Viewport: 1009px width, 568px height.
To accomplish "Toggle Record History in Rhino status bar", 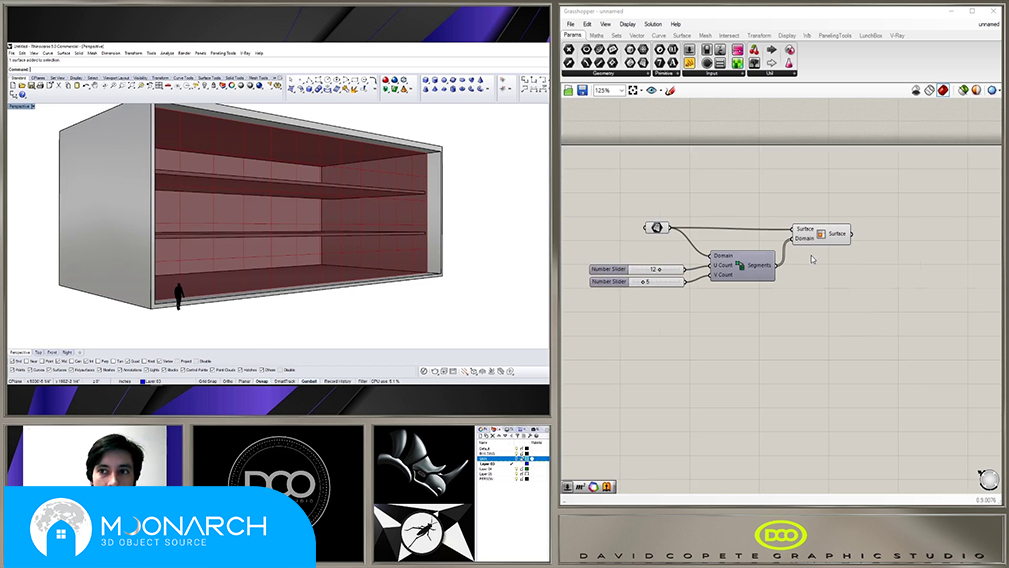I will [337, 381].
